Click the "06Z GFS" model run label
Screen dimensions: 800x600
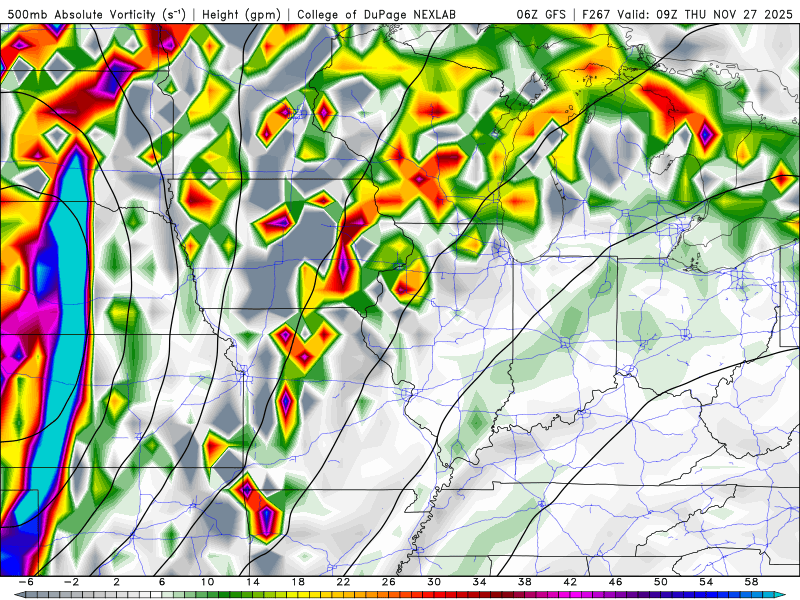point(541,15)
